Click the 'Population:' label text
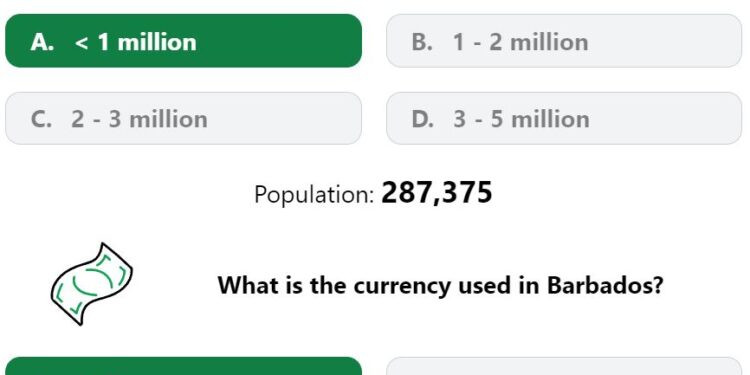The height and width of the screenshot is (375, 750). [x=314, y=195]
